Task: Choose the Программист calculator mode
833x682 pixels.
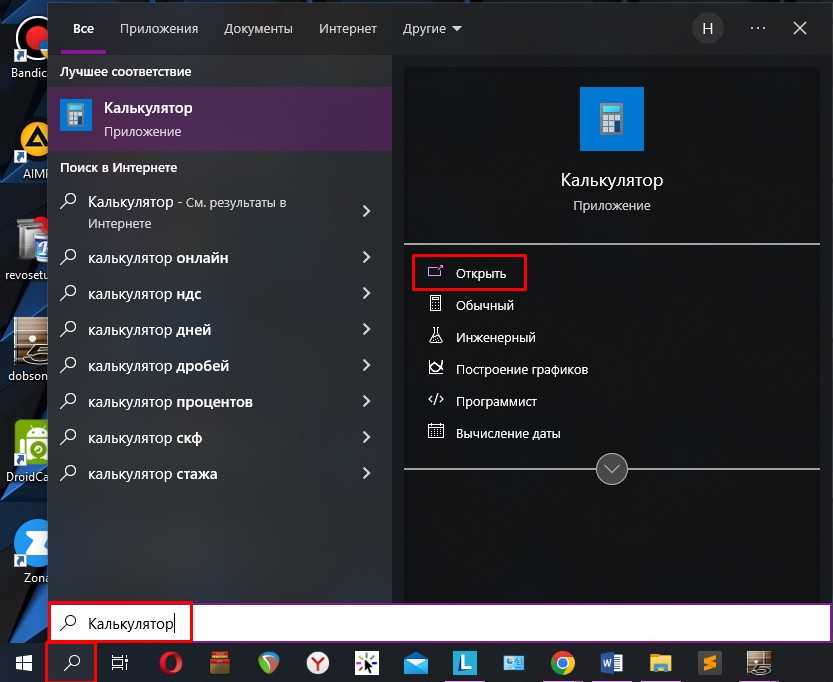Action: [x=496, y=401]
